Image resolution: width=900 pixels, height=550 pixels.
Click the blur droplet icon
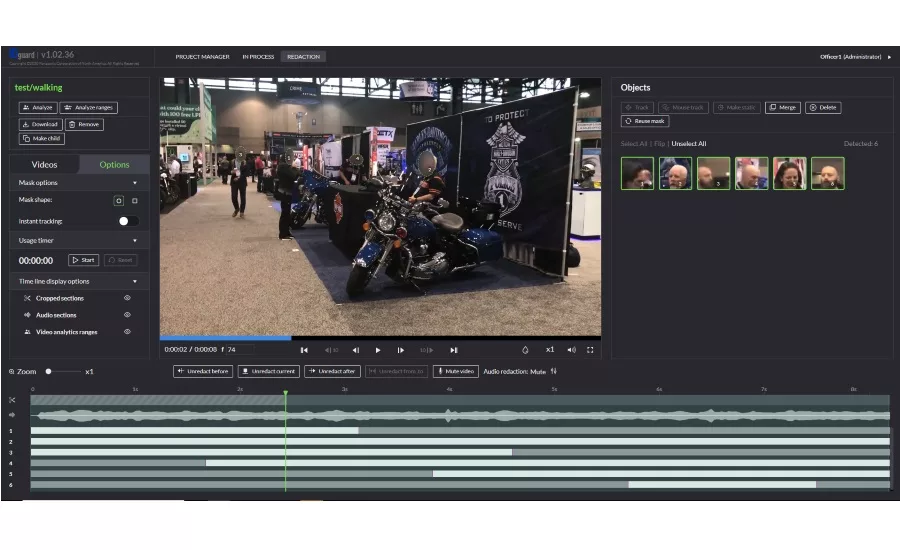click(x=525, y=350)
